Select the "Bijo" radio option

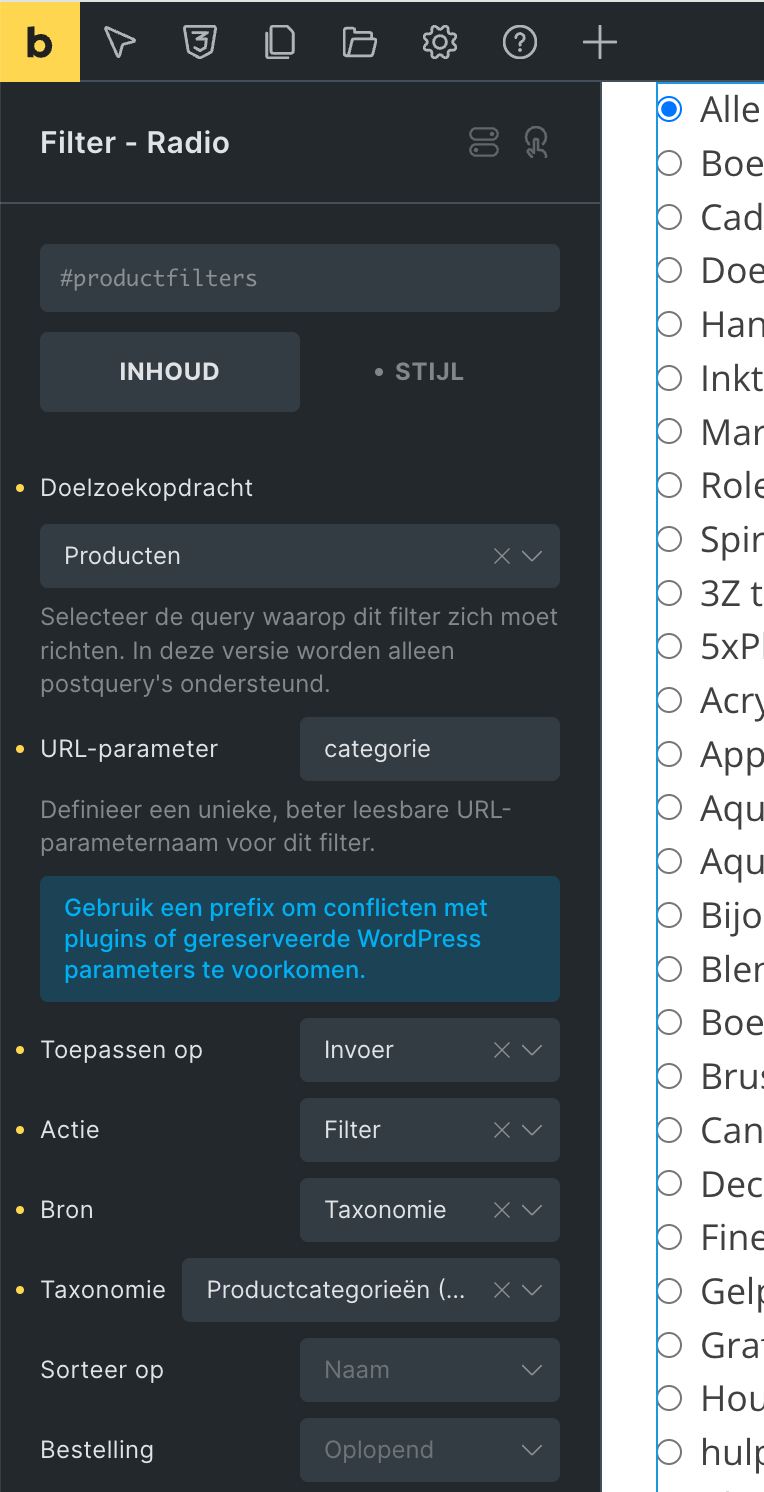tap(670, 914)
